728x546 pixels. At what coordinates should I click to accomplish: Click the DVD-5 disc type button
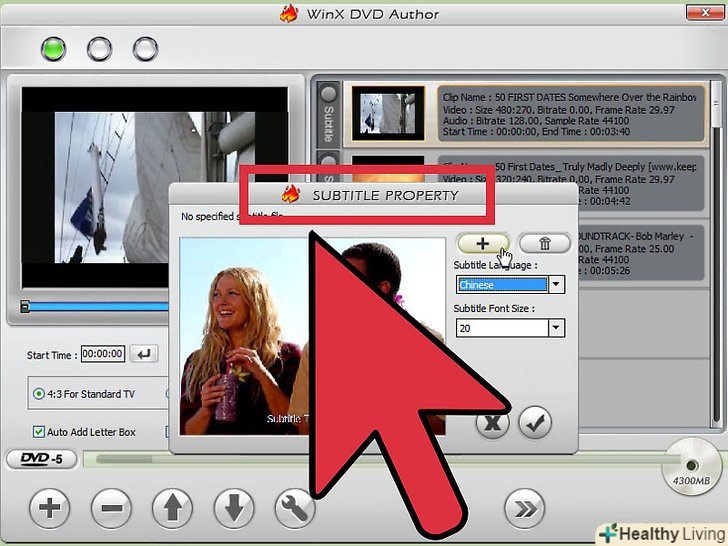(41, 459)
